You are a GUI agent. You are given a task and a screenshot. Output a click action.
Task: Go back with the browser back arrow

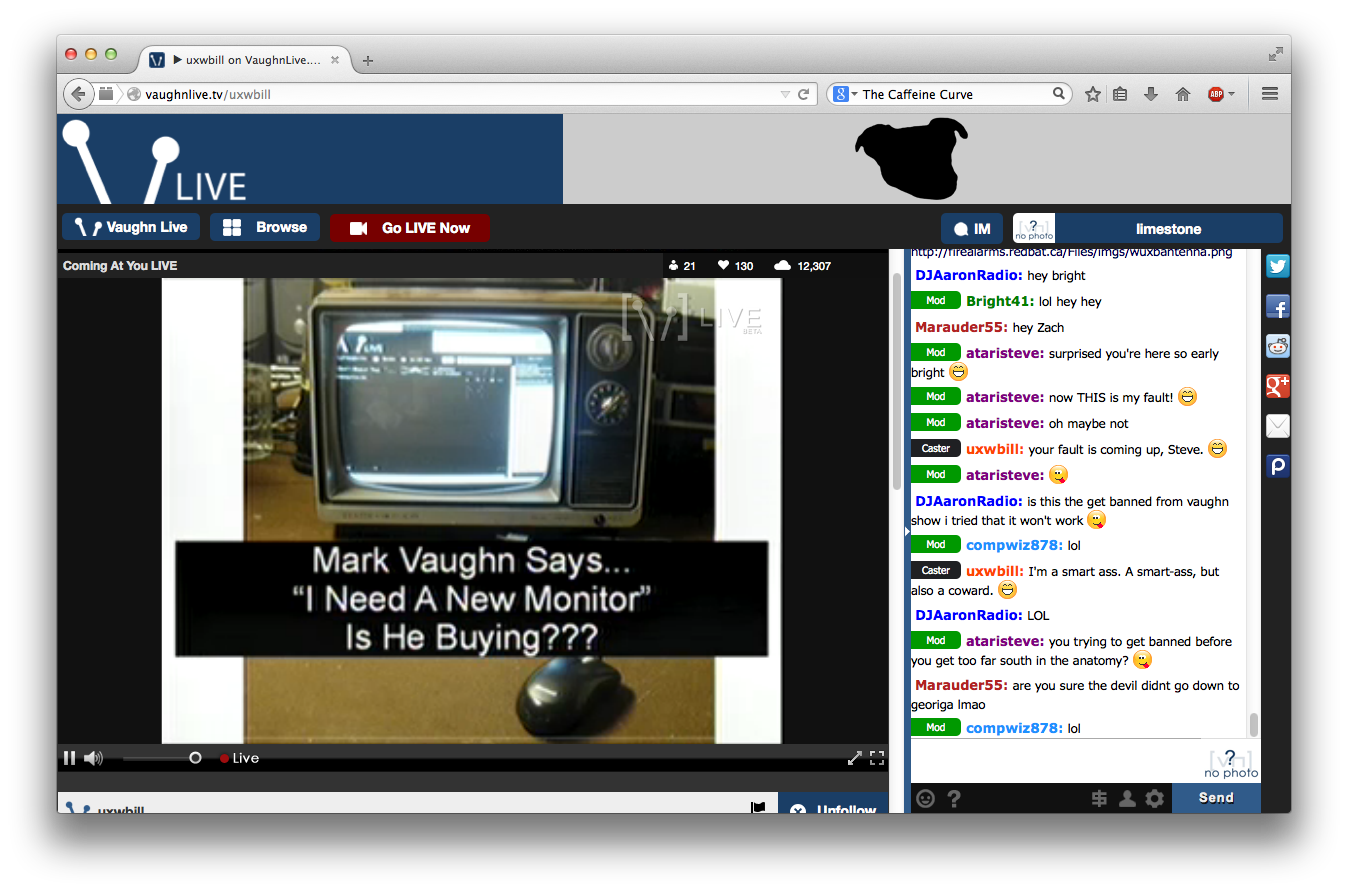coord(79,94)
